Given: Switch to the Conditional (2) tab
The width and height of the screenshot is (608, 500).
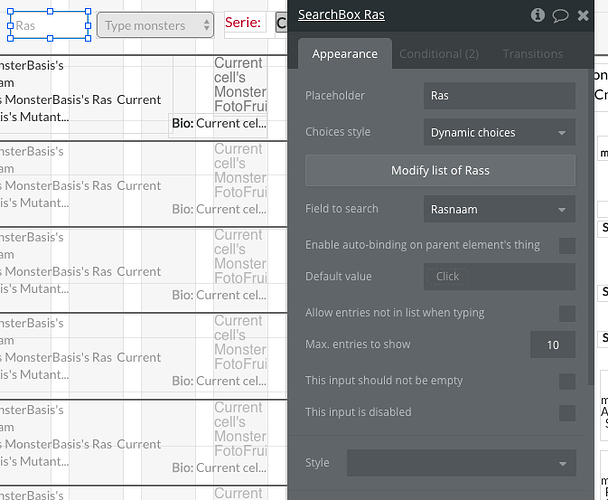Looking at the screenshot, I should (439, 54).
